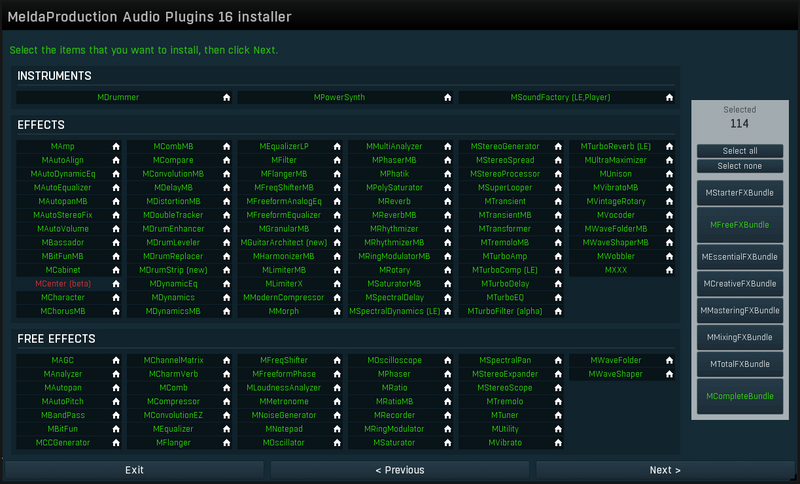
Task: Choose the MTotalFXBundle preset
Action: pyautogui.click(x=740, y=364)
